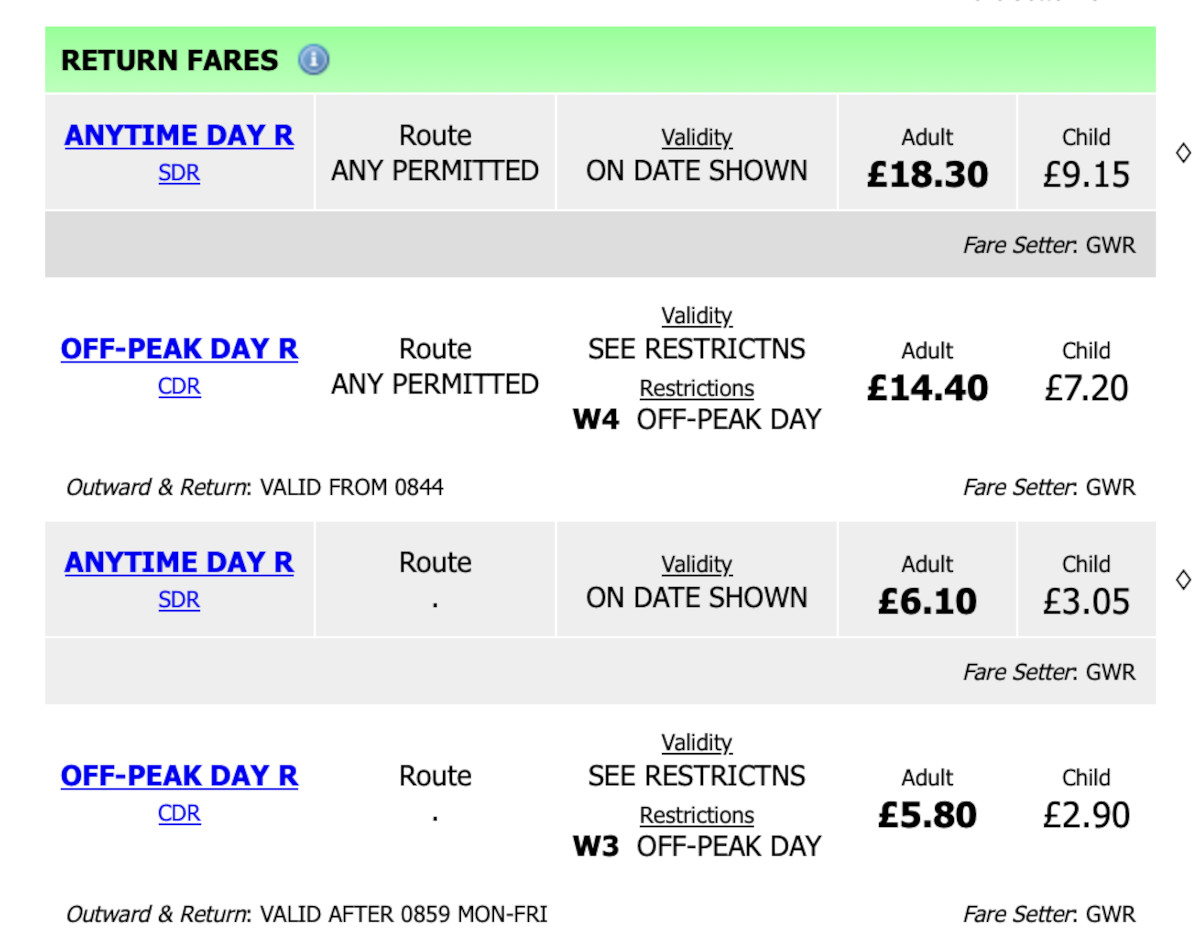Open the OFF-PEAK DAY R fare priced £5.80
The width and height of the screenshot is (1200, 942).
click(179, 776)
